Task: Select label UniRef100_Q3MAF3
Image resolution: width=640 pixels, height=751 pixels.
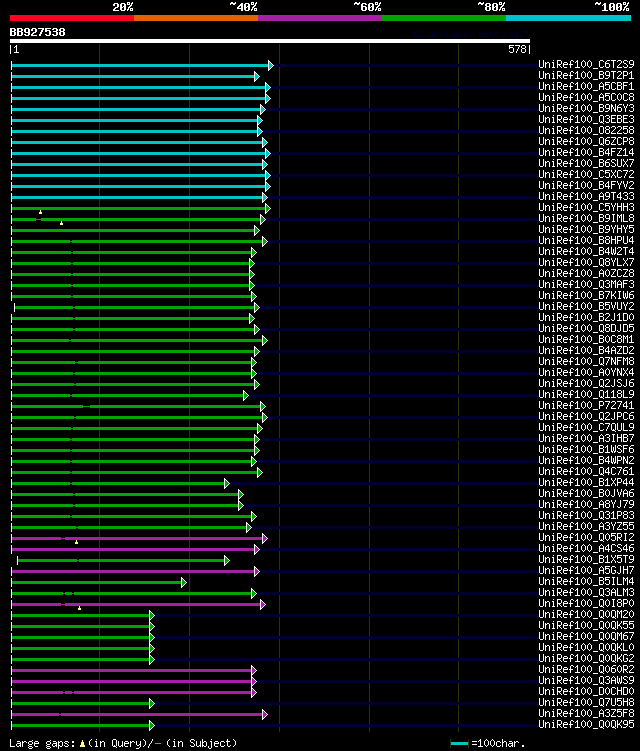Action: pyautogui.click(x=586, y=284)
